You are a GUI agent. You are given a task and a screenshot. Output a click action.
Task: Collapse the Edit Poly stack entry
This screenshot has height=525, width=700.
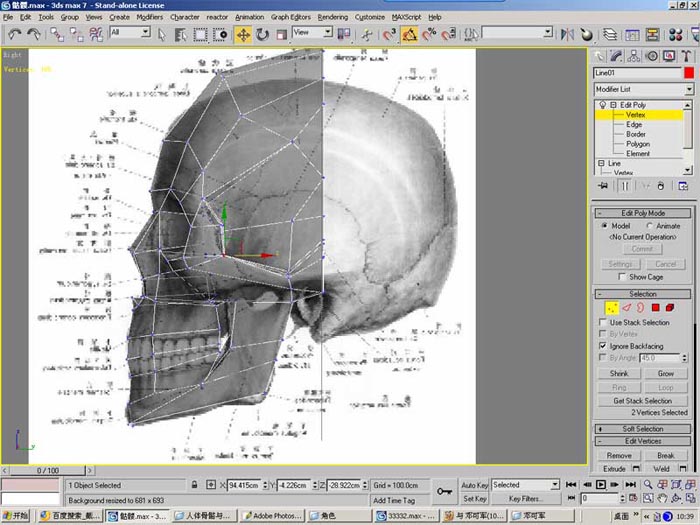click(613, 105)
